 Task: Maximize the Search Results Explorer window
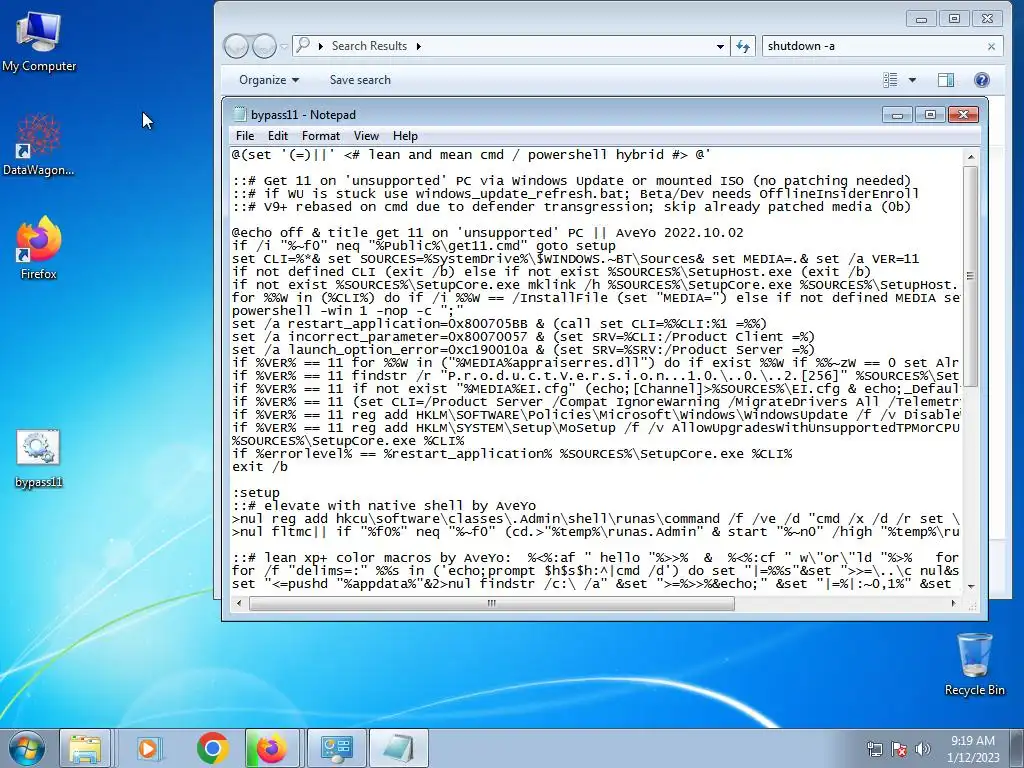click(x=954, y=19)
